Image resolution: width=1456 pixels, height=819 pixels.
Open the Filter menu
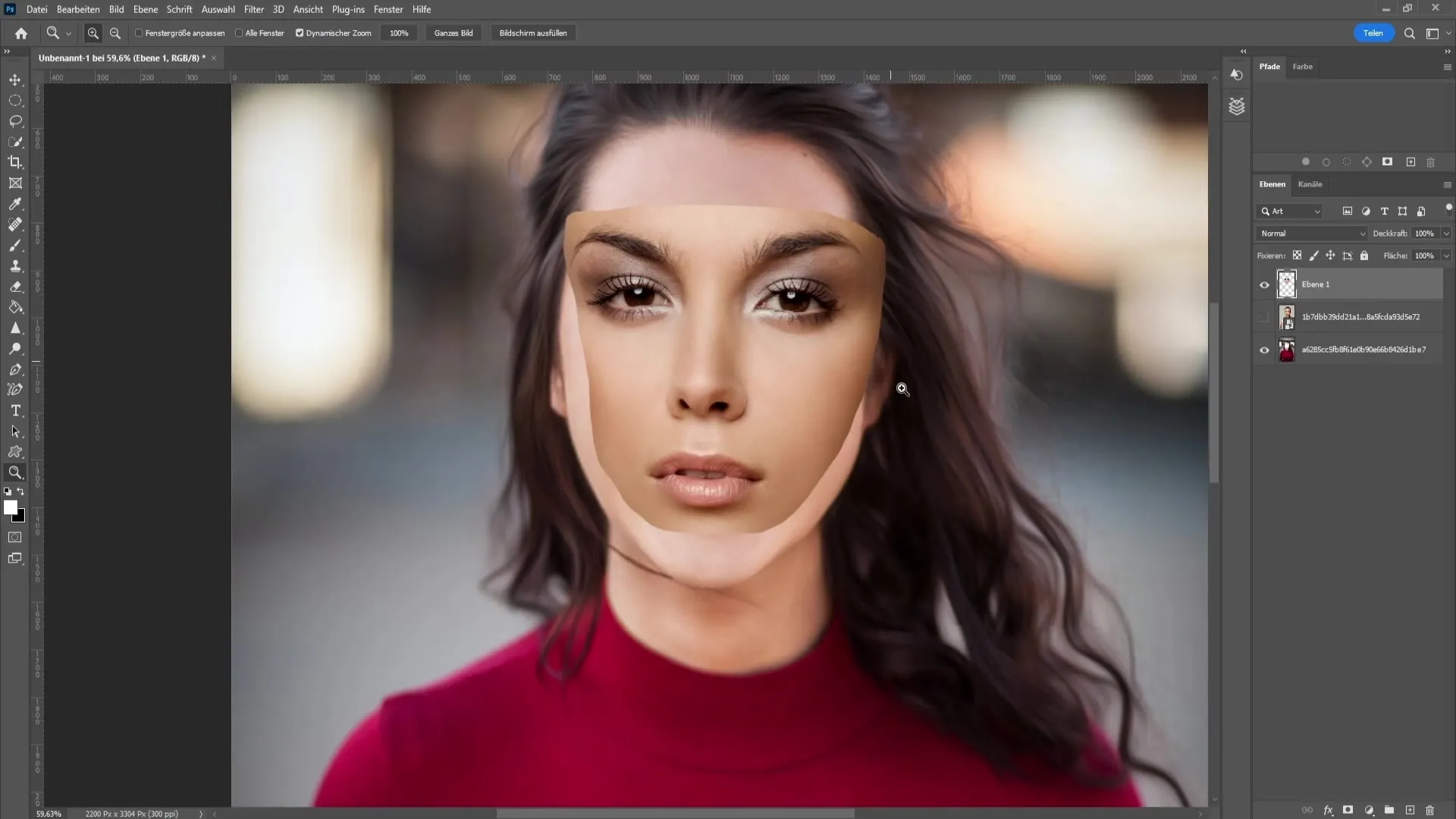coord(253,9)
